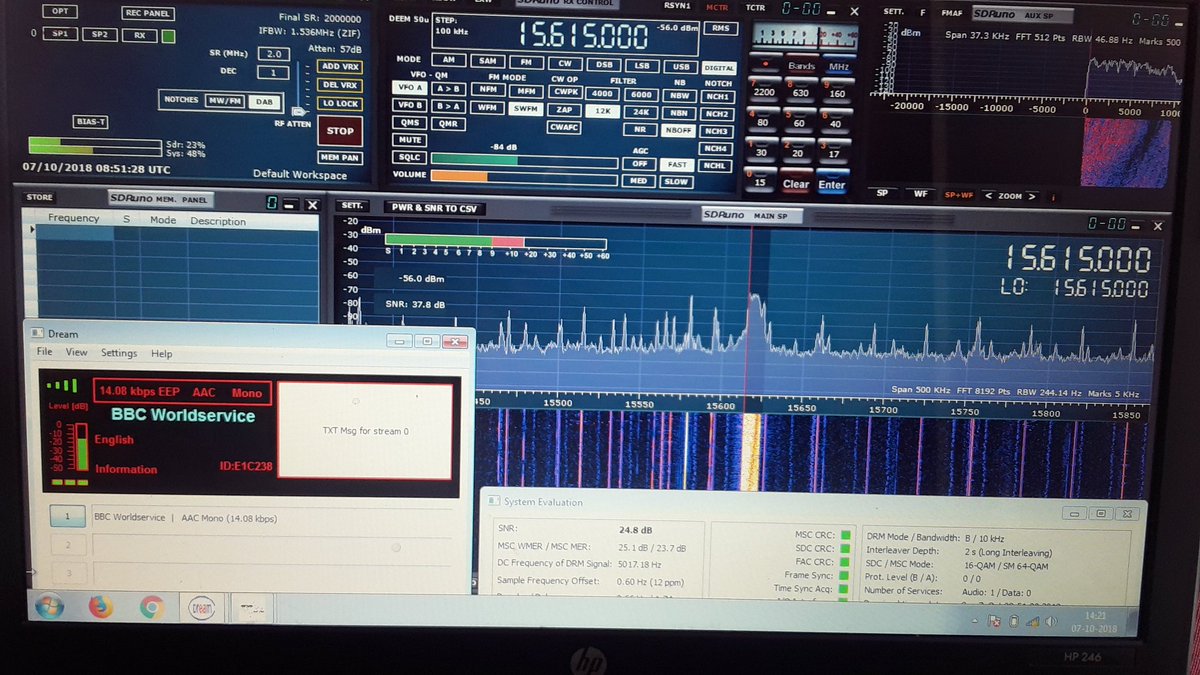Select CW mode
The image size is (1200, 675).
point(565,62)
